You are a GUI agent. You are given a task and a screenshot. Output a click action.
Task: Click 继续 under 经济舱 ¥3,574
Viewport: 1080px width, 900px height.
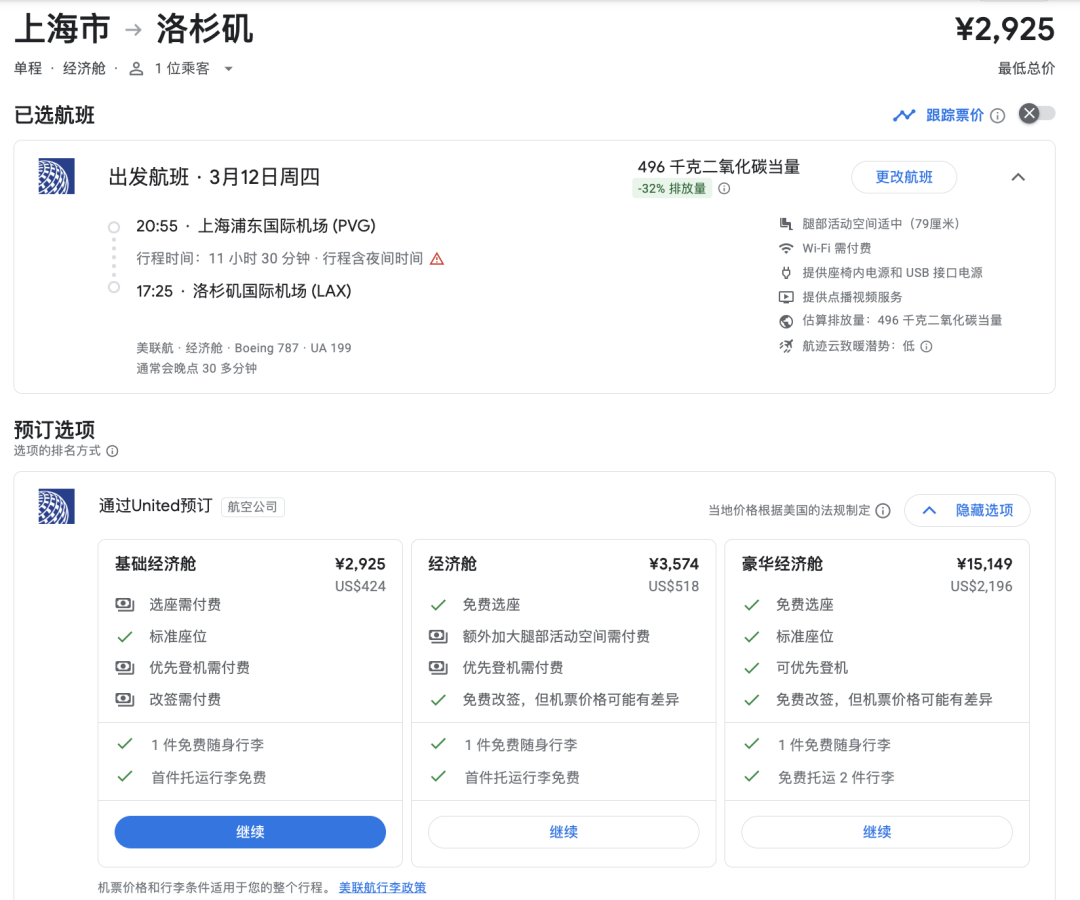[563, 832]
